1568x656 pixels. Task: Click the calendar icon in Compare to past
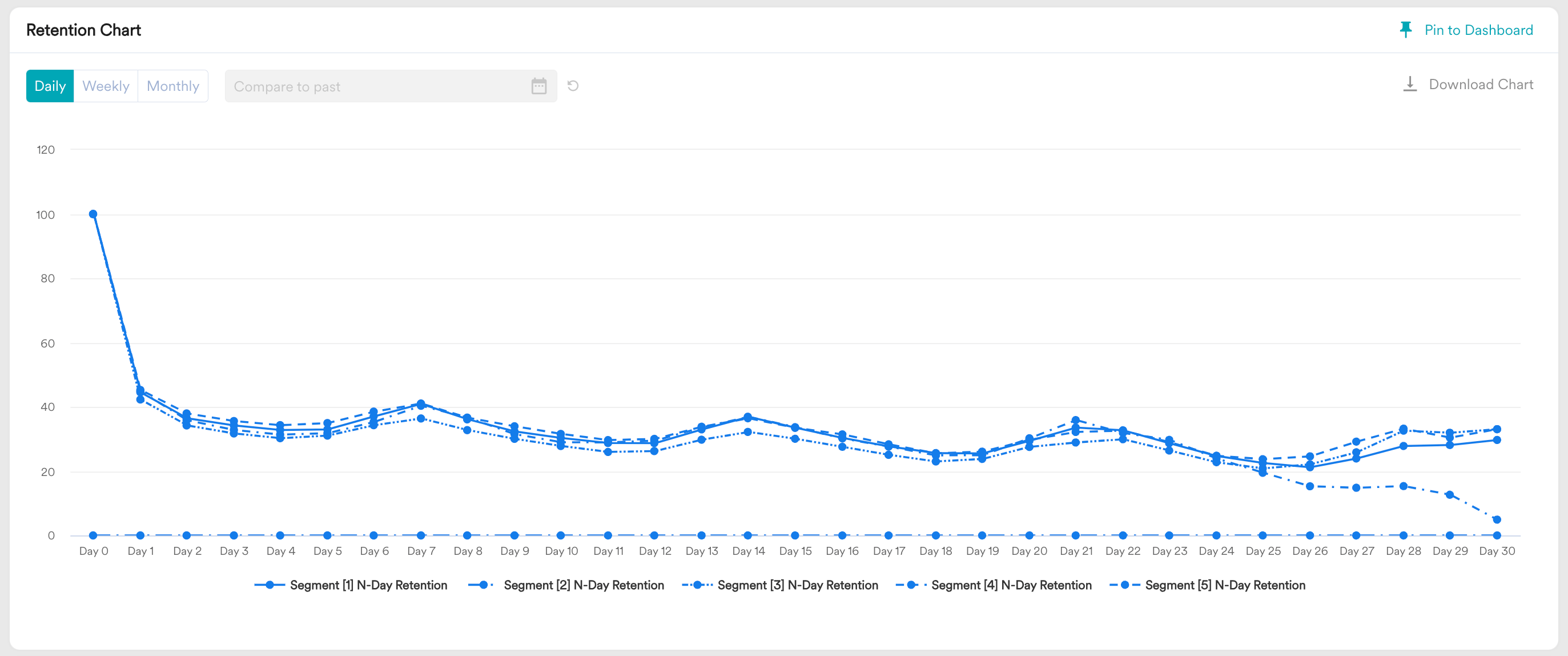(x=538, y=86)
